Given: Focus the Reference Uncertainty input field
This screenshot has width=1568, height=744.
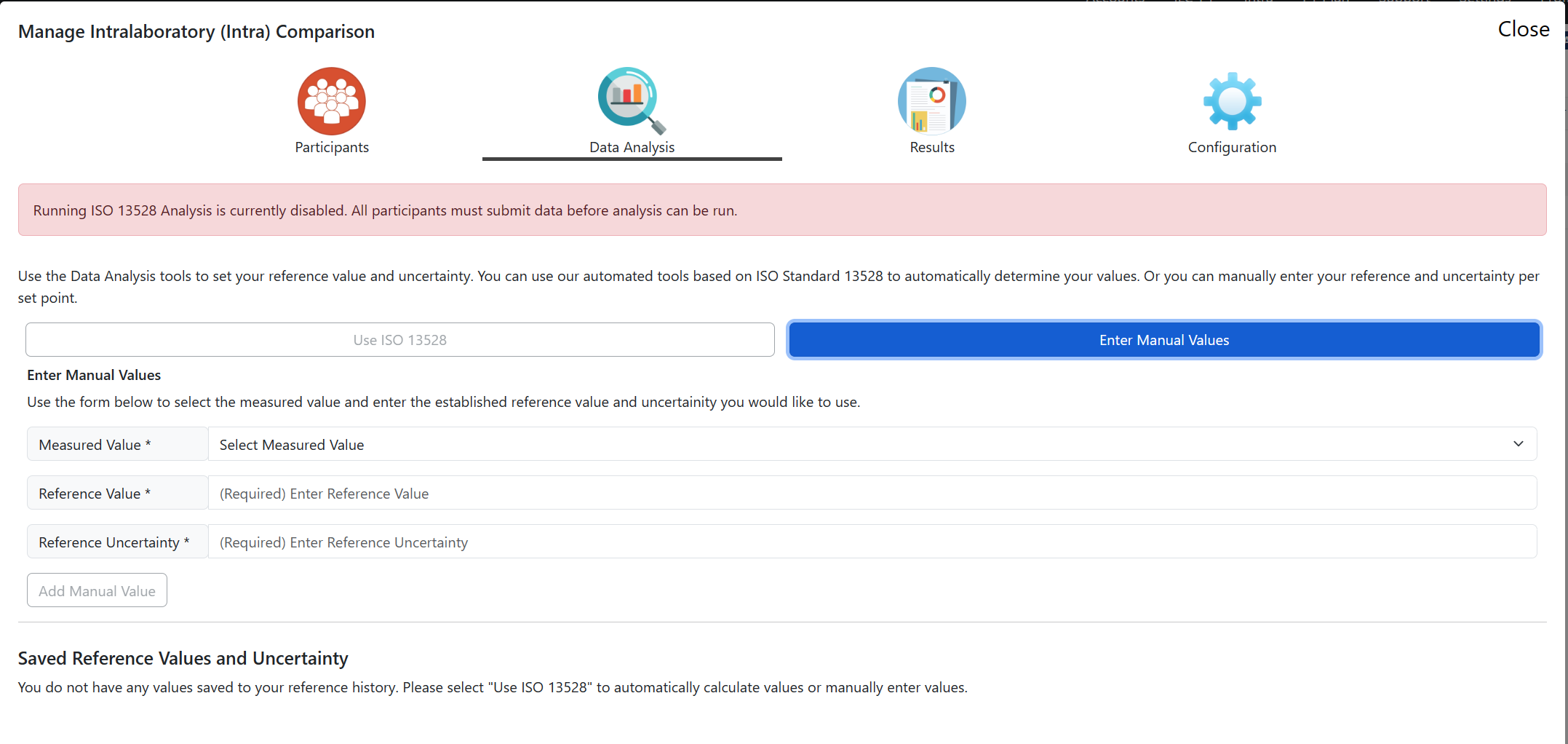Looking at the screenshot, I should point(872,542).
